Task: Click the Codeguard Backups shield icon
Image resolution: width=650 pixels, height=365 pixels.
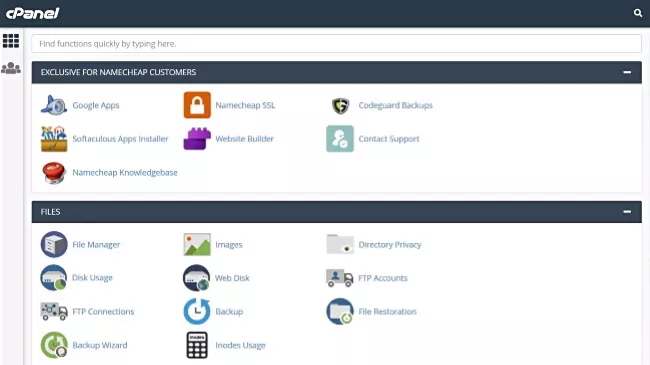Action: (340, 105)
